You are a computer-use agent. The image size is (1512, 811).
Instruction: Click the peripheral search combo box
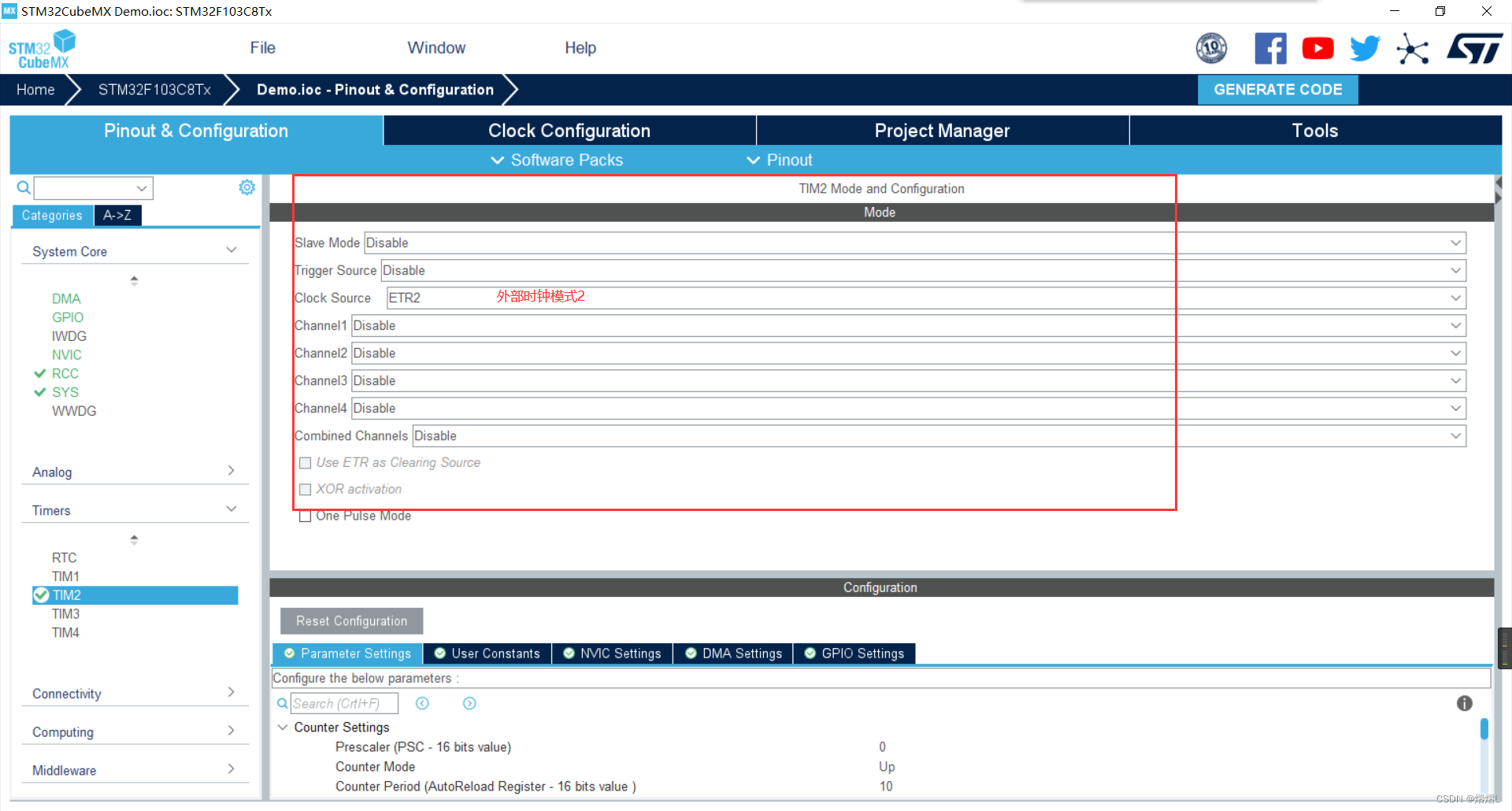pos(93,188)
